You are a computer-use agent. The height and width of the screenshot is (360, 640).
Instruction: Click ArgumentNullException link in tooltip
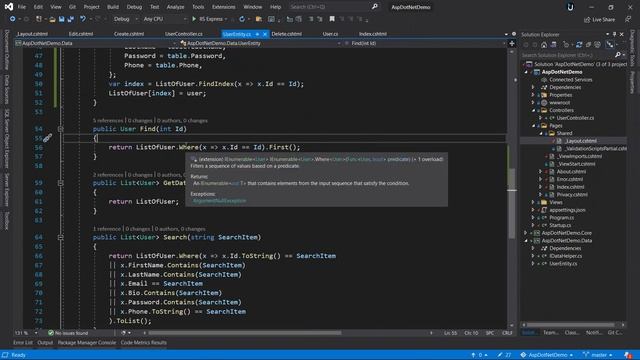pyautogui.click(x=220, y=201)
